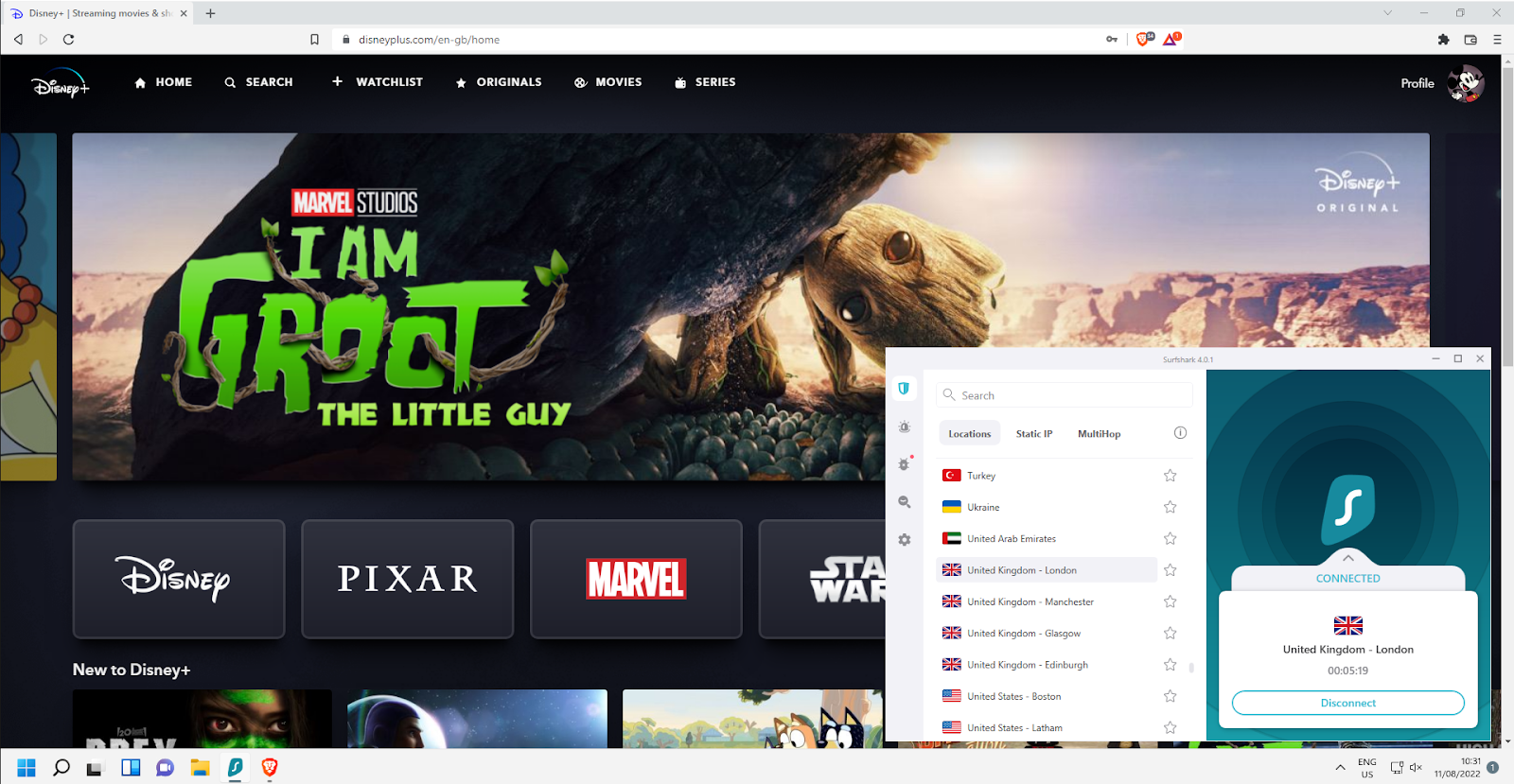Open the Bluey thumbnail in New to Disney+

[752, 719]
